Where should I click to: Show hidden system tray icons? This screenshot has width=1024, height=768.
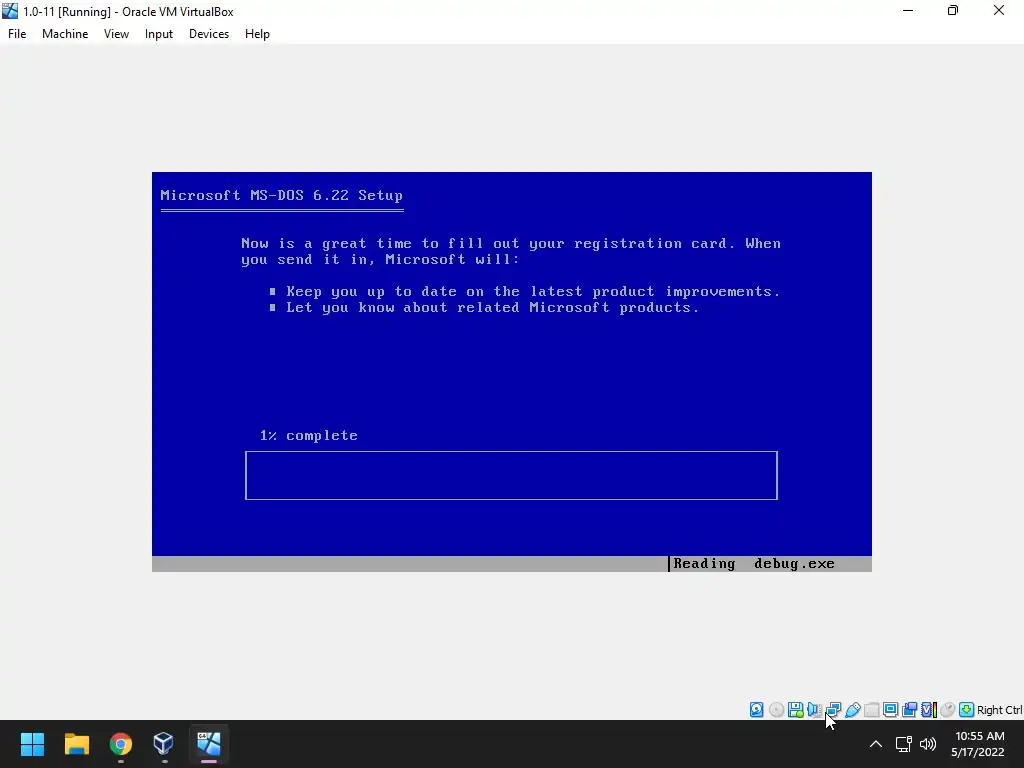(x=876, y=744)
